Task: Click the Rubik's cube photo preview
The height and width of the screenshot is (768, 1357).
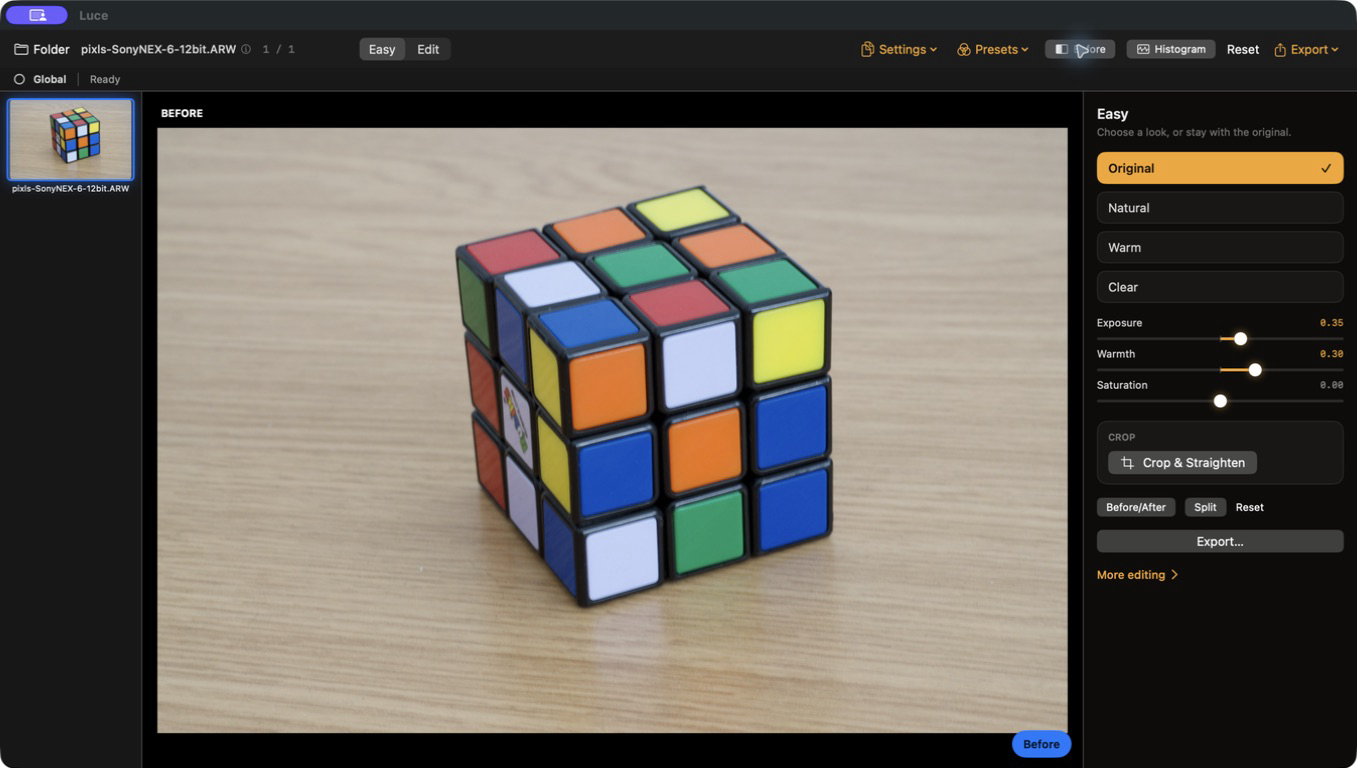Action: click(x=612, y=430)
